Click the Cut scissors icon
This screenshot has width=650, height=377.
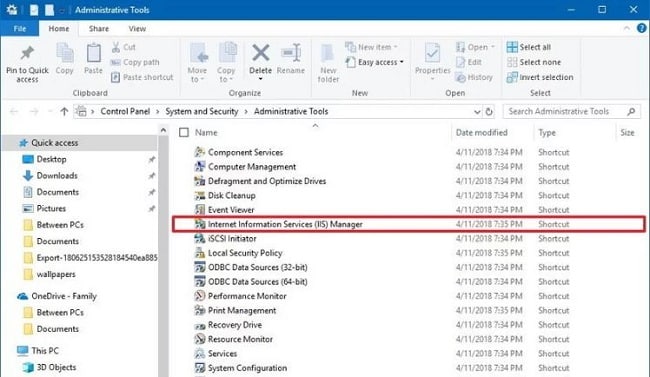(x=116, y=47)
